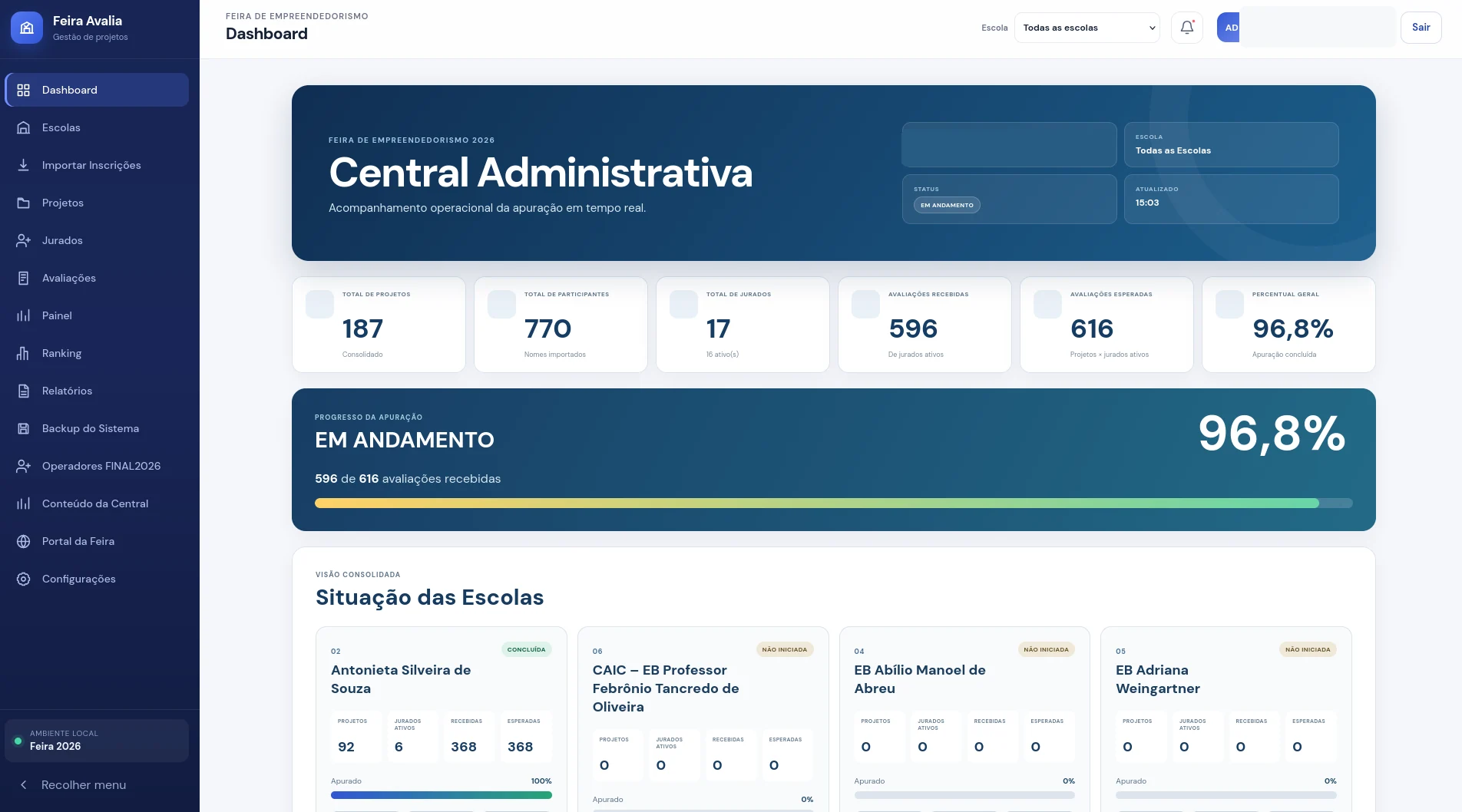Click the Avaliações clipboard icon
Viewport: 1462px width, 812px height.
[24, 278]
